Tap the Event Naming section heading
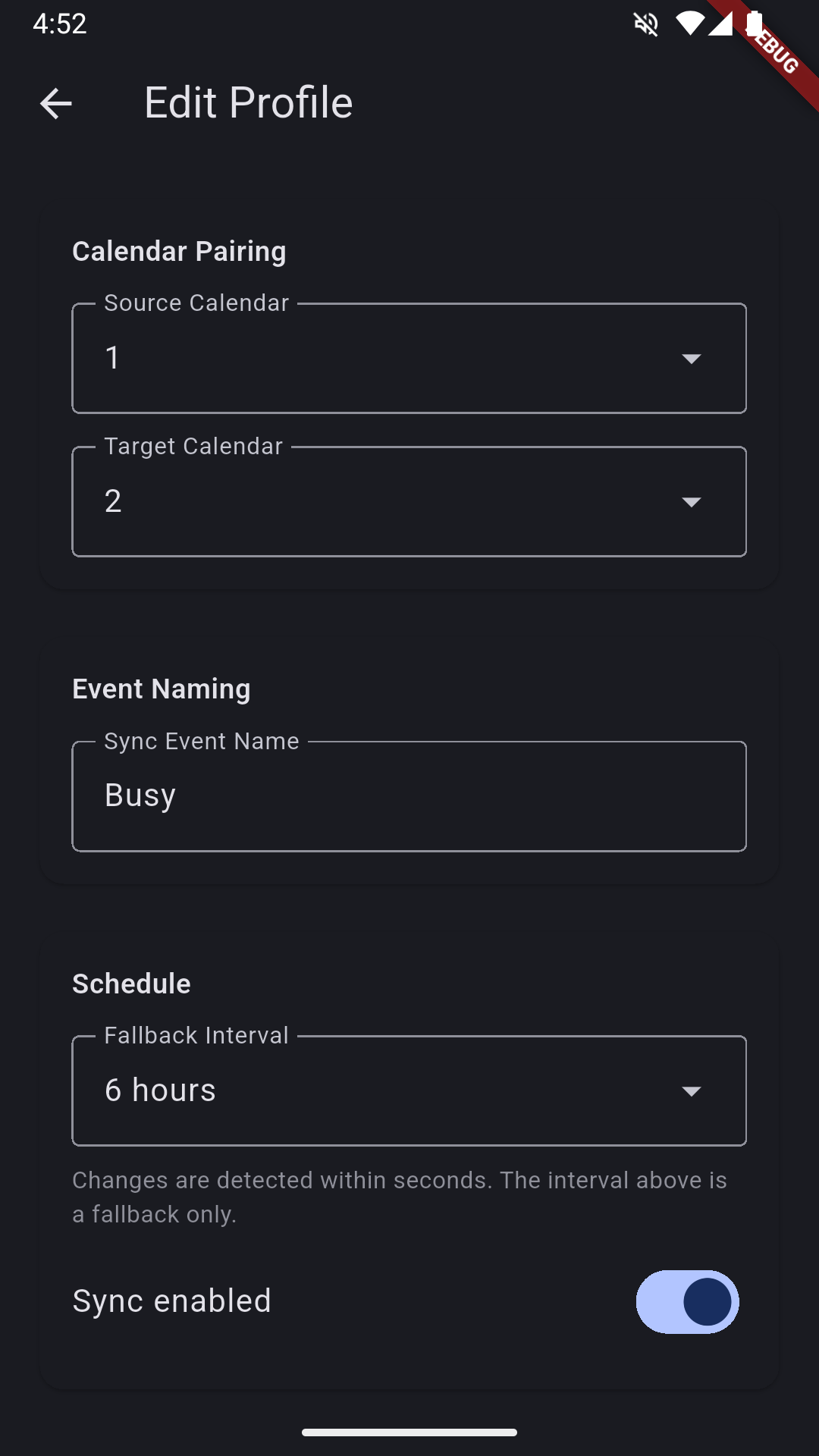Viewport: 819px width, 1456px height. [162, 689]
